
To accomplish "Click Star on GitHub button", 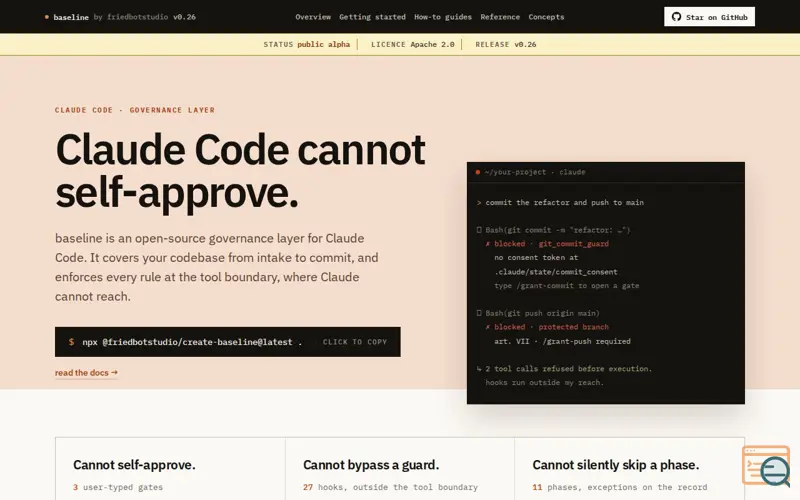I will pos(710,17).
